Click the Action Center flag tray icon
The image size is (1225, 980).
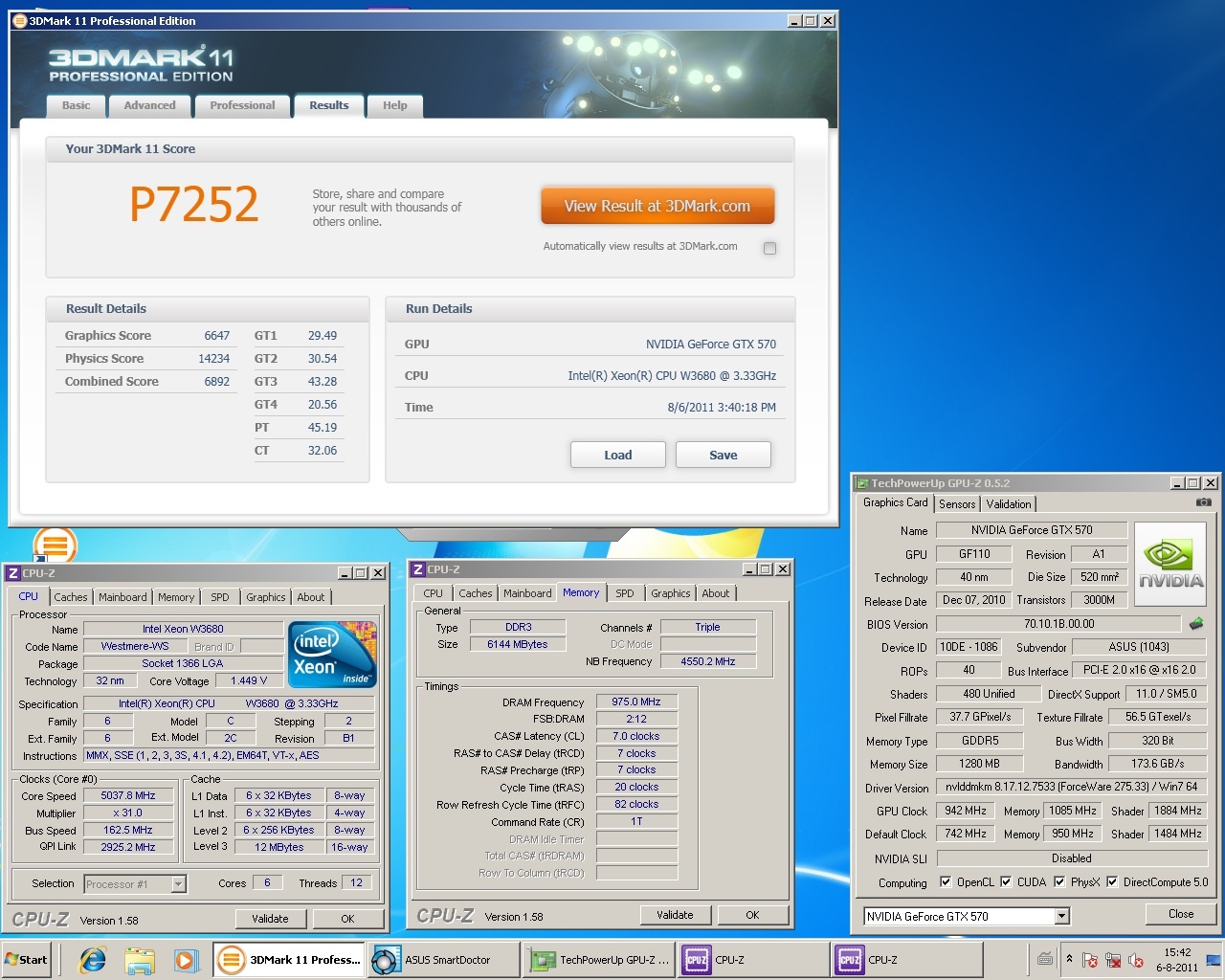tap(1090, 960)
